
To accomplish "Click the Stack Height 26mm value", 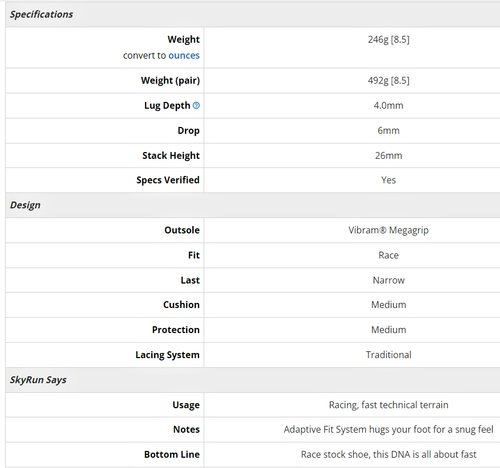I will pyautogui.click(x=389, y=156).
